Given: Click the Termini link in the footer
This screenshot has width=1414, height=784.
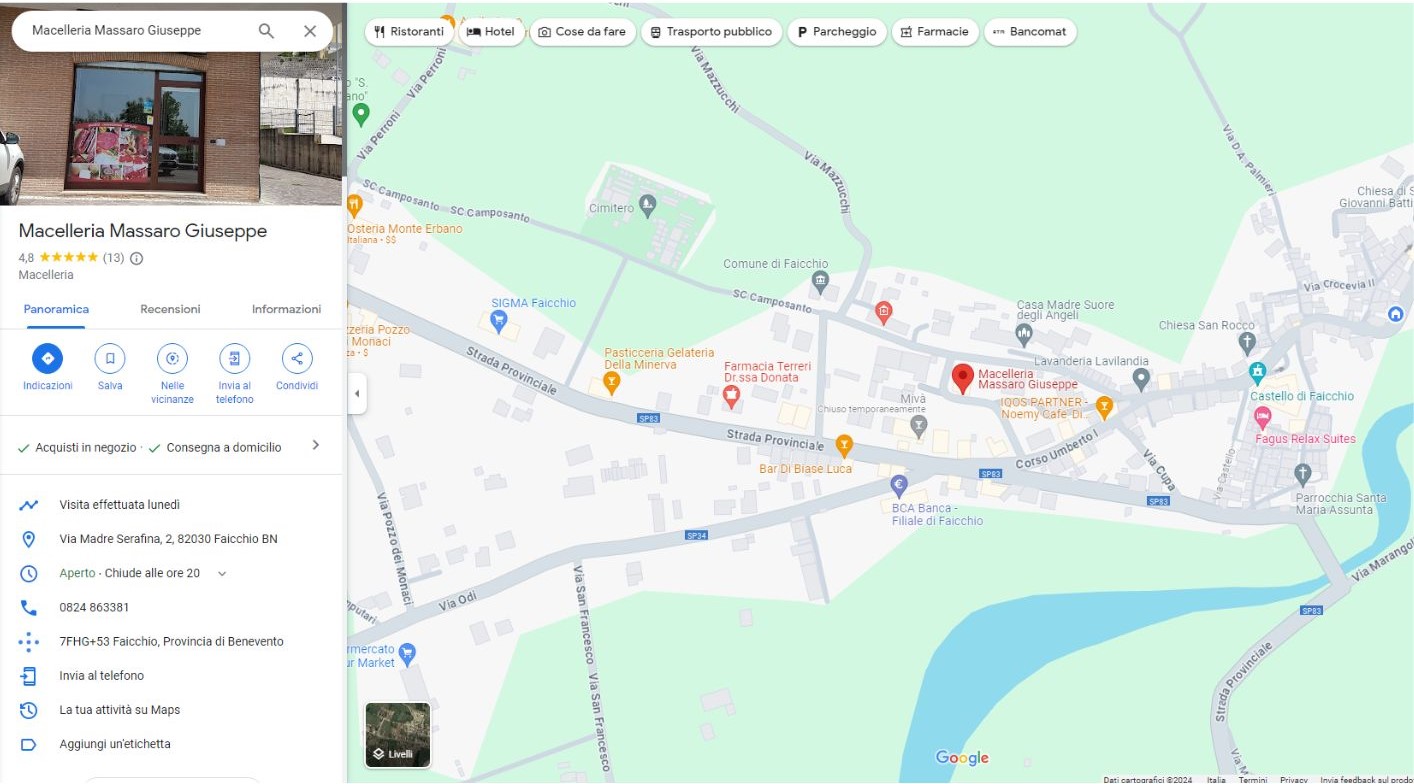Looking at the screenshot, I should (x=1253, y=779).
